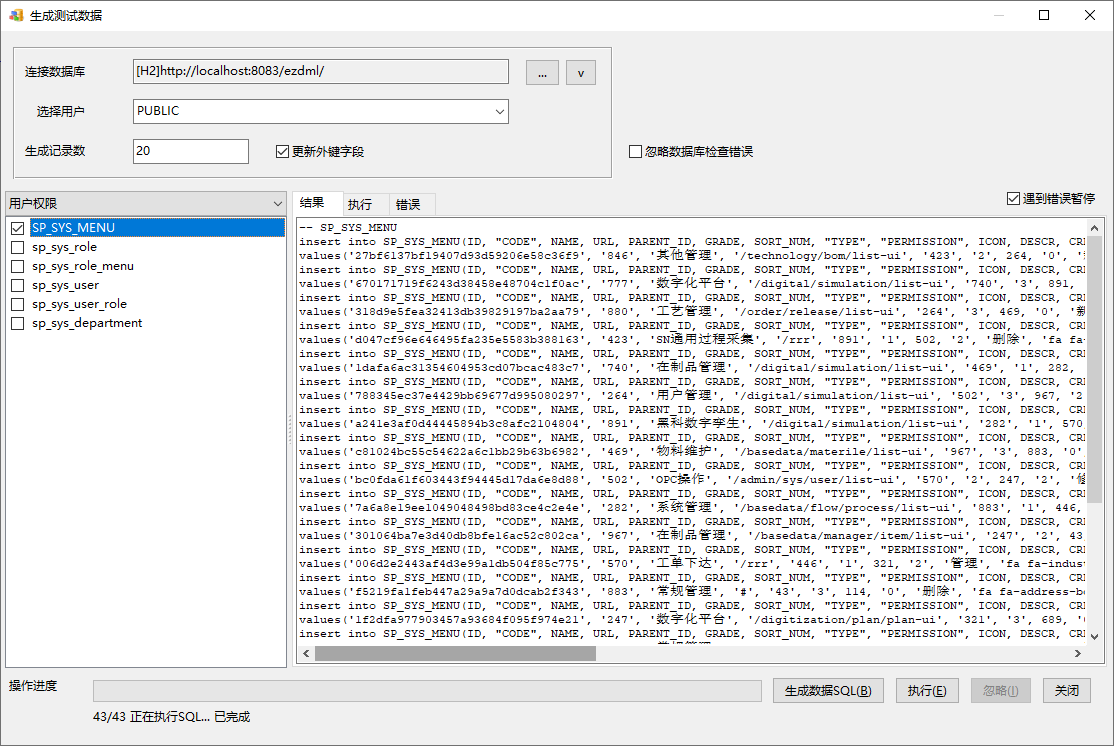1114x746 pixels.
Task: Click the app icon in title bar
Action: pyautogui.click(x=16, y=15)
